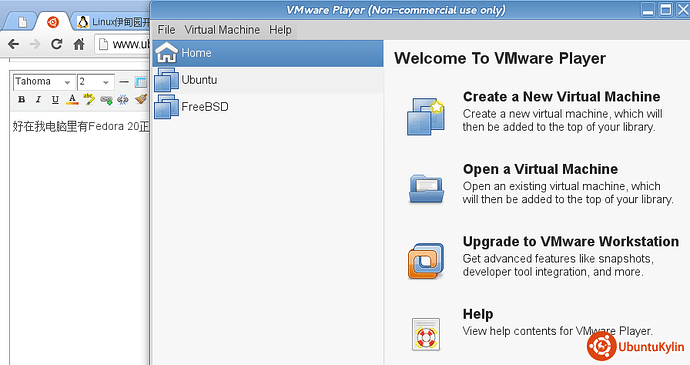The image size is (690, 365).
Task: Open the File menu
Action: coord(166,29)
